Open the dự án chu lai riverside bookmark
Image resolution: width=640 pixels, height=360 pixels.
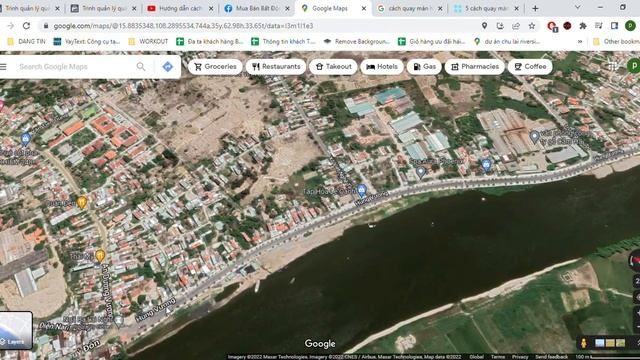(x=507, y=41)
